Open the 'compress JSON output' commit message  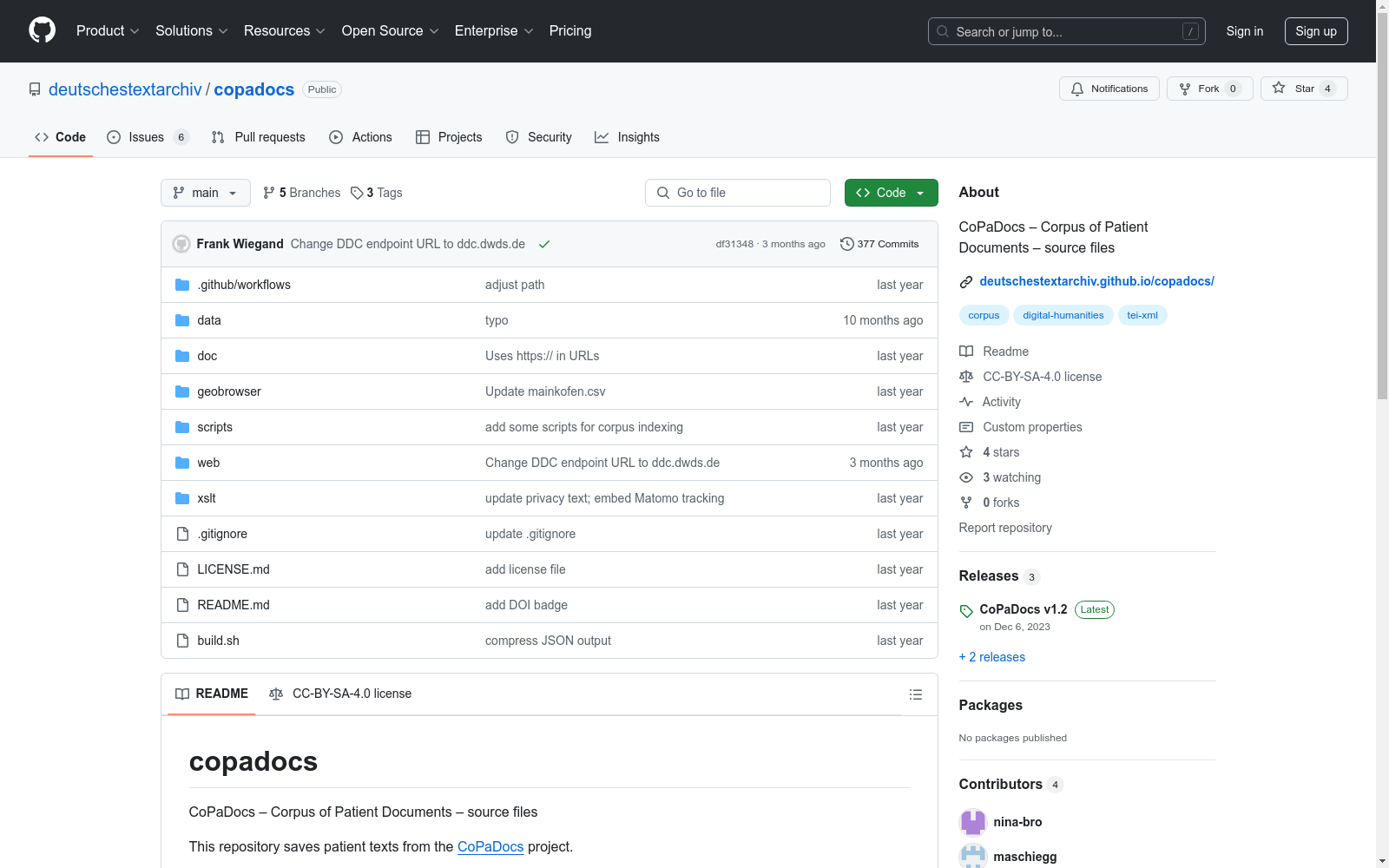[548, 641]
